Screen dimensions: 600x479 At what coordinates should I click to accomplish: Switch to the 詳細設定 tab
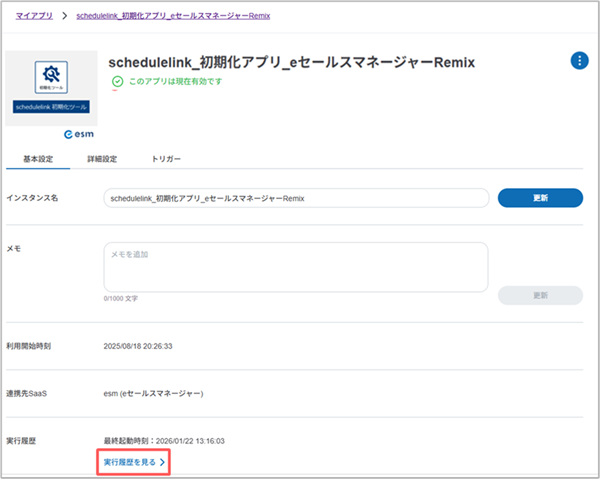pos(102,159)
